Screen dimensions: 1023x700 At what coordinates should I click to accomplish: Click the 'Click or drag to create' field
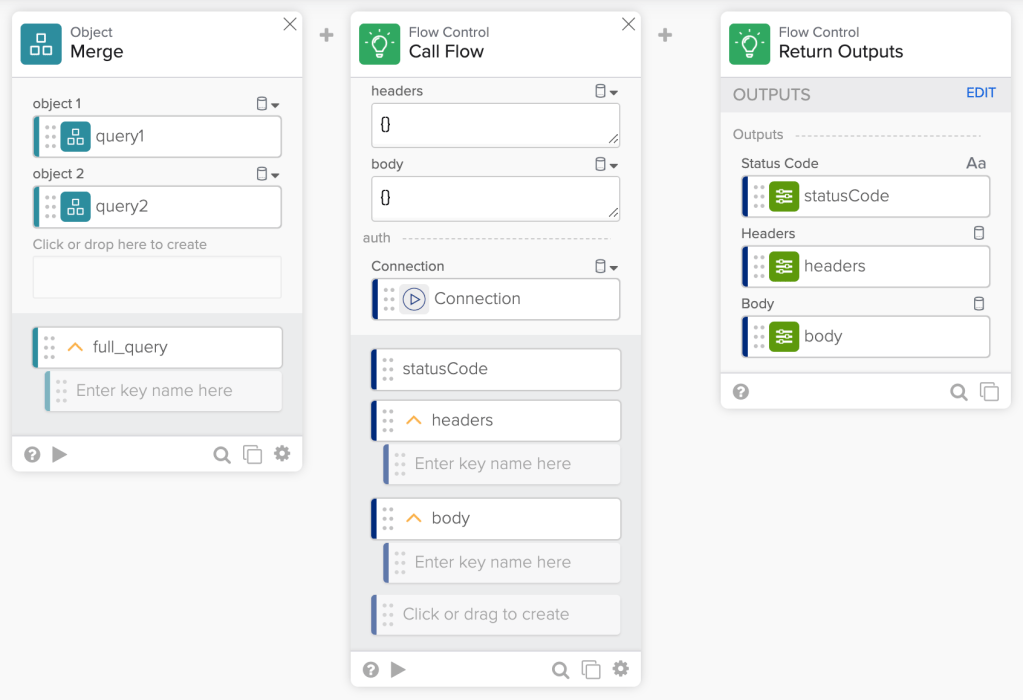495,615
